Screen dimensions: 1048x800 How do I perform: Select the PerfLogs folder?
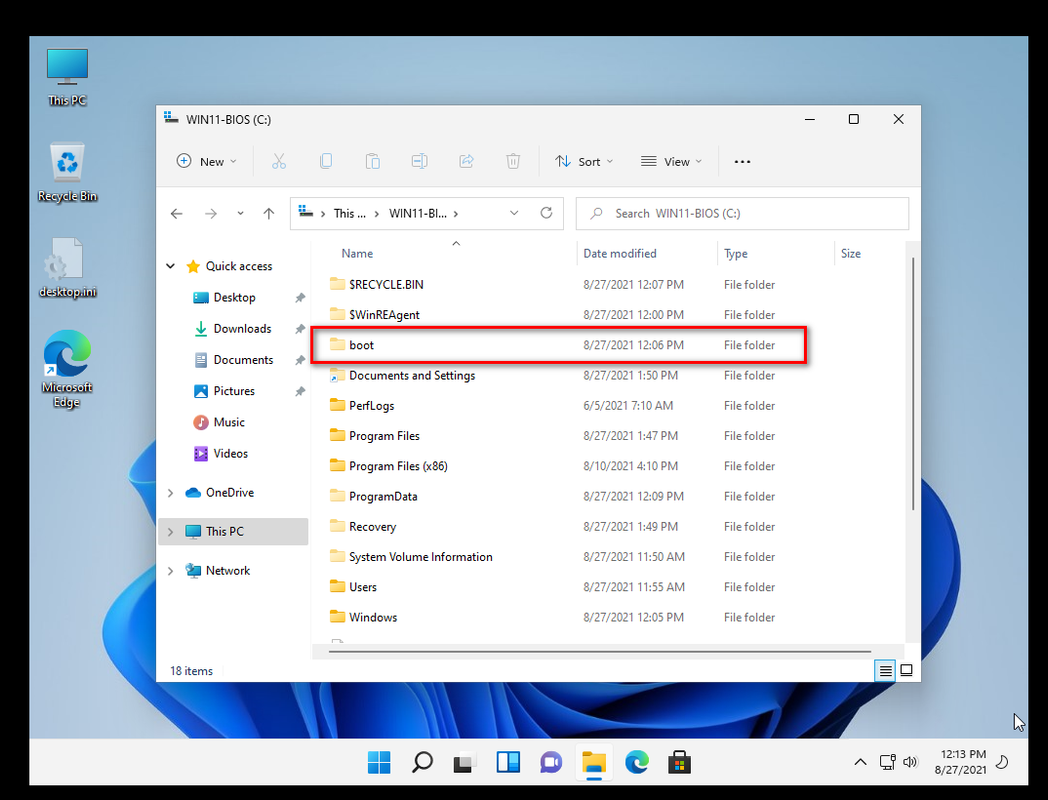pyautogui.click(x=559, y=406)
